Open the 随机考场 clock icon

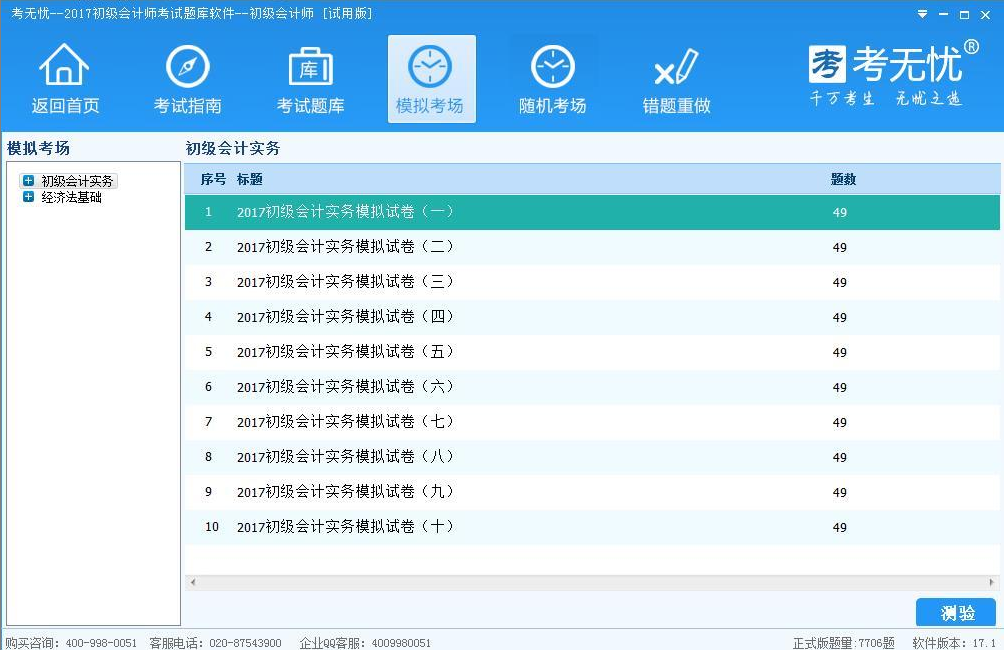pyautogui.click(x=553, y=78)
